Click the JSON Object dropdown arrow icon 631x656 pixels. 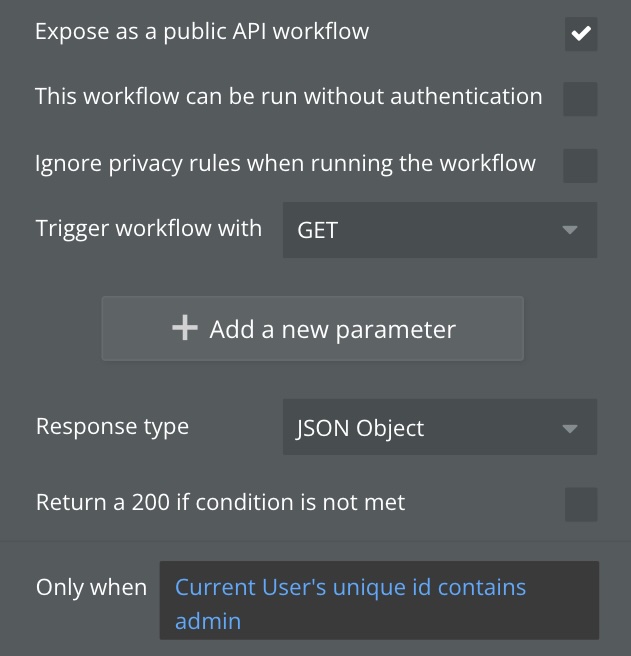point(570,428)
